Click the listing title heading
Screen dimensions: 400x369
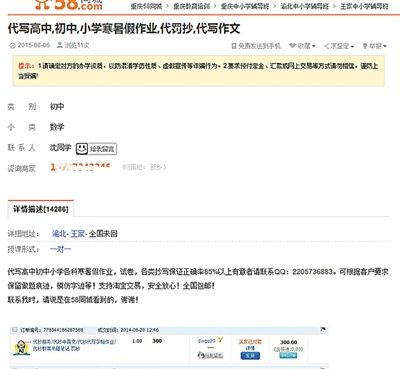coord(124,29)
